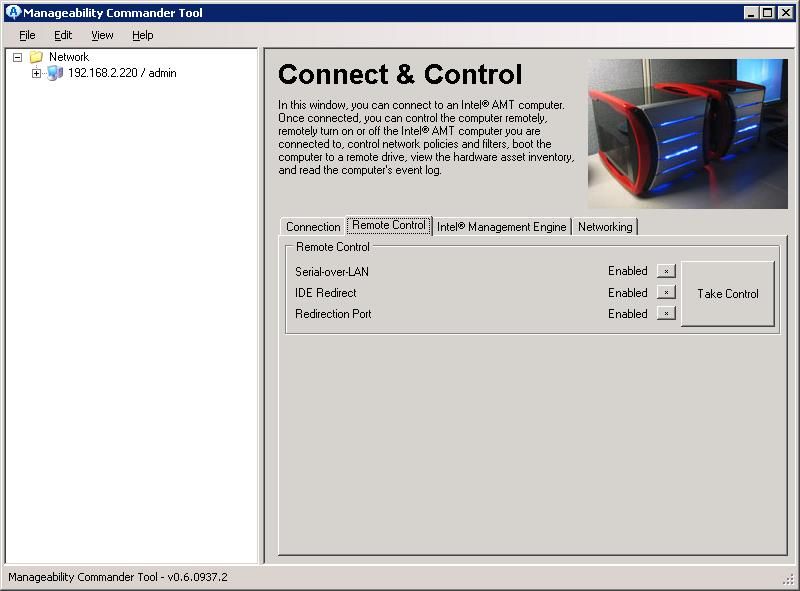Toggle the Serial-over-LAN enabled button
Viewport: 800px width, 591px height.
click(x=666, y=271)
